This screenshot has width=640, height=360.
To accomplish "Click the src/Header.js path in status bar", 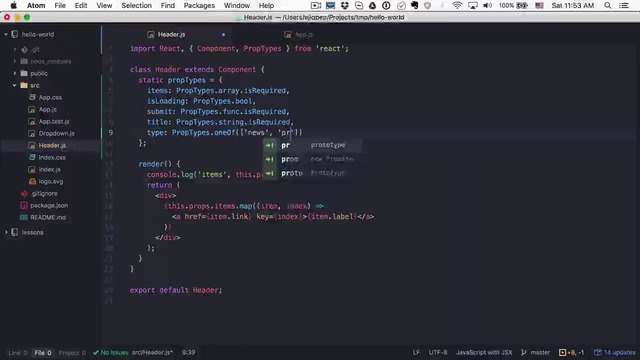I will pyautogui.click(x=151, y=353).
